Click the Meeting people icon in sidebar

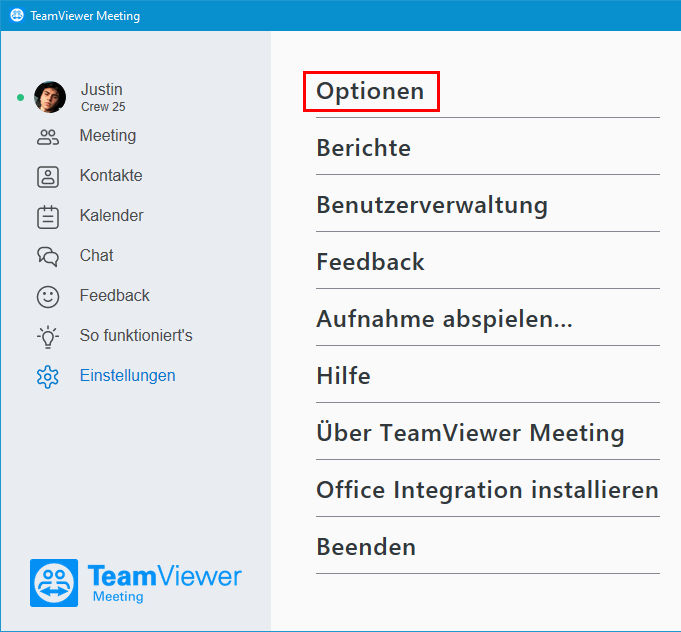(48, 137)
